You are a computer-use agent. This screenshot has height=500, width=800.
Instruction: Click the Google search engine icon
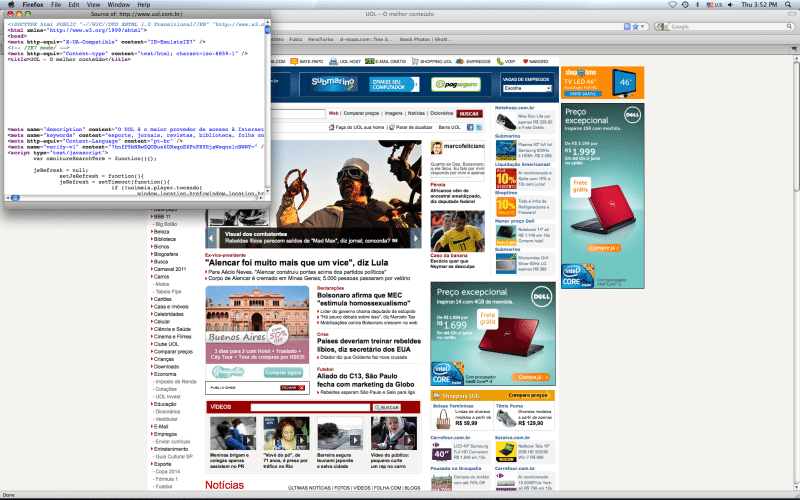click(x=661, y=27)
